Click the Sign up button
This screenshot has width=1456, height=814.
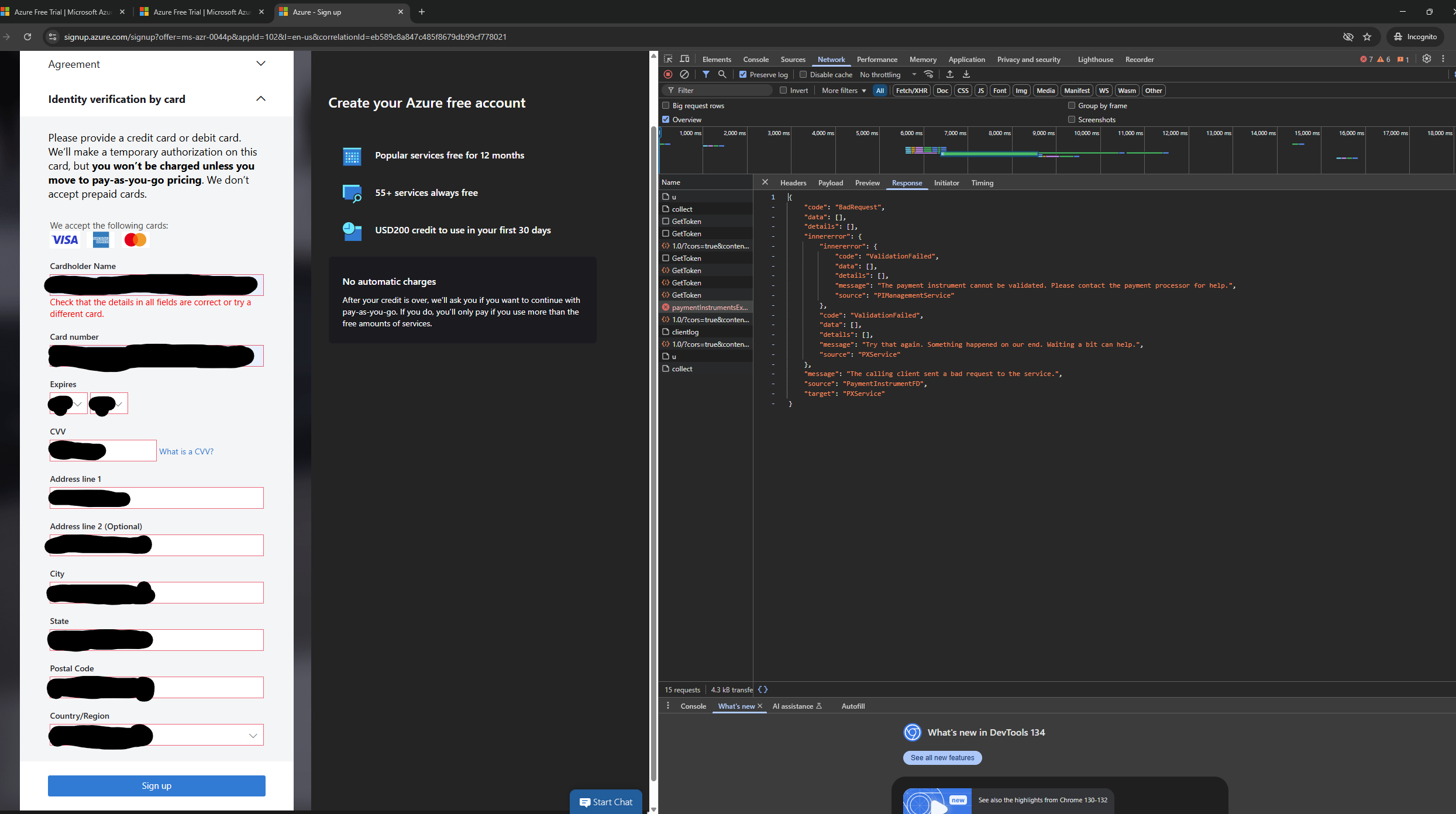(156, 785)
